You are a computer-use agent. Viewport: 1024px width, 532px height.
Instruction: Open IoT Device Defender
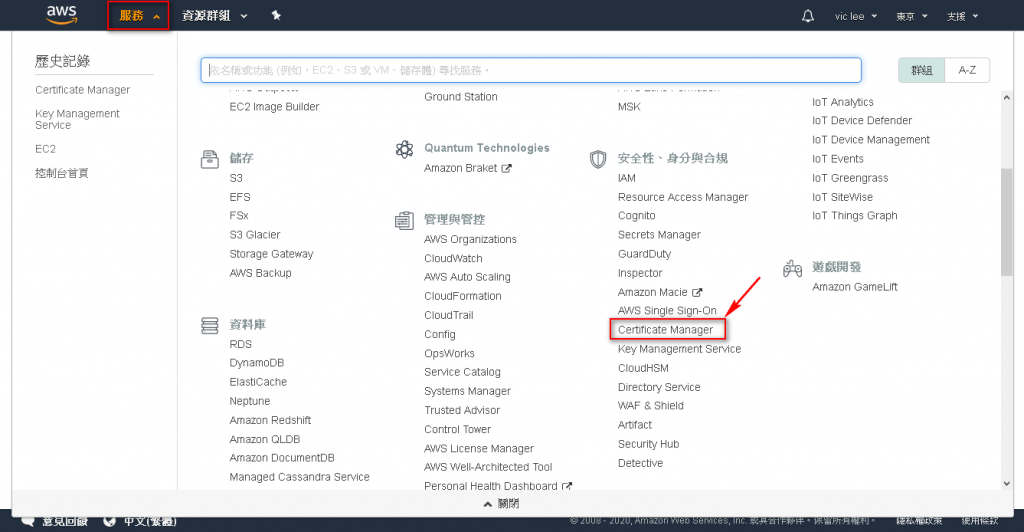click(x=861, y=120)
